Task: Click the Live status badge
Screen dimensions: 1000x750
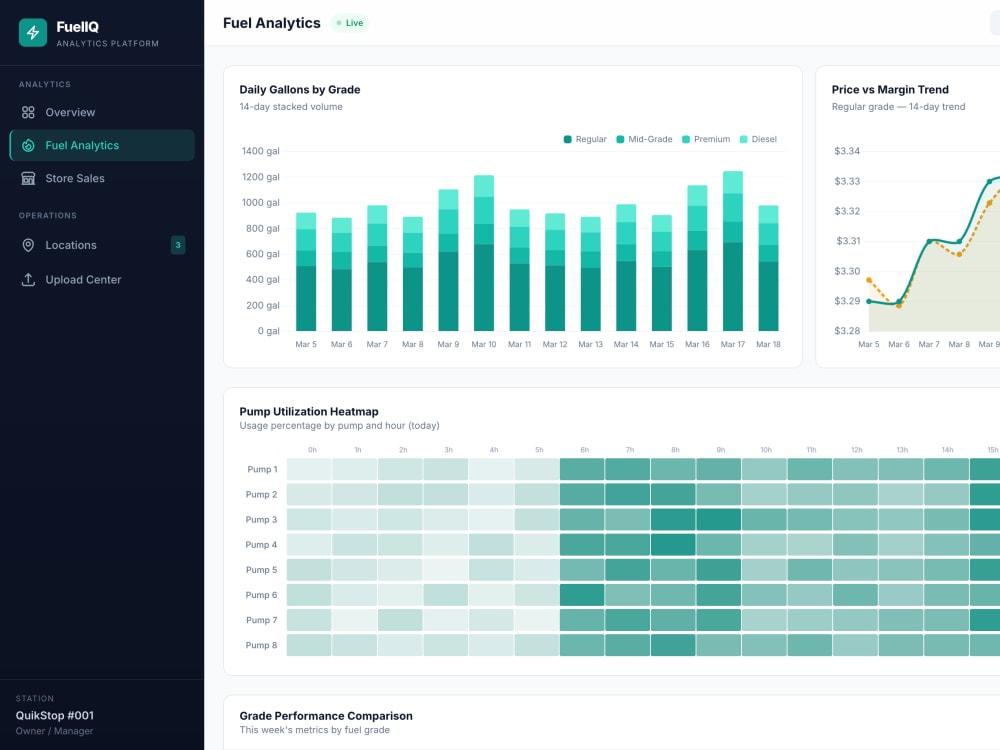Action: [x=350, y=23]
